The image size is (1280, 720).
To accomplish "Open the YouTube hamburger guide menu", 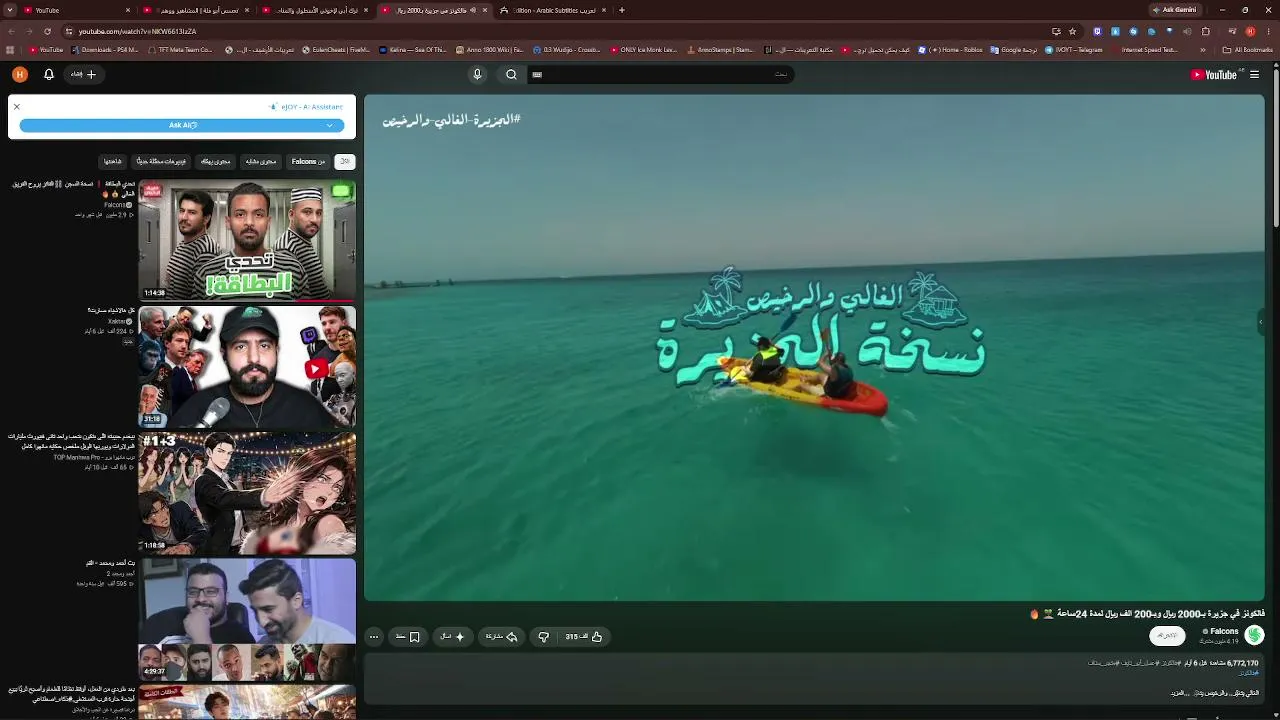I will coord(1254,74).
